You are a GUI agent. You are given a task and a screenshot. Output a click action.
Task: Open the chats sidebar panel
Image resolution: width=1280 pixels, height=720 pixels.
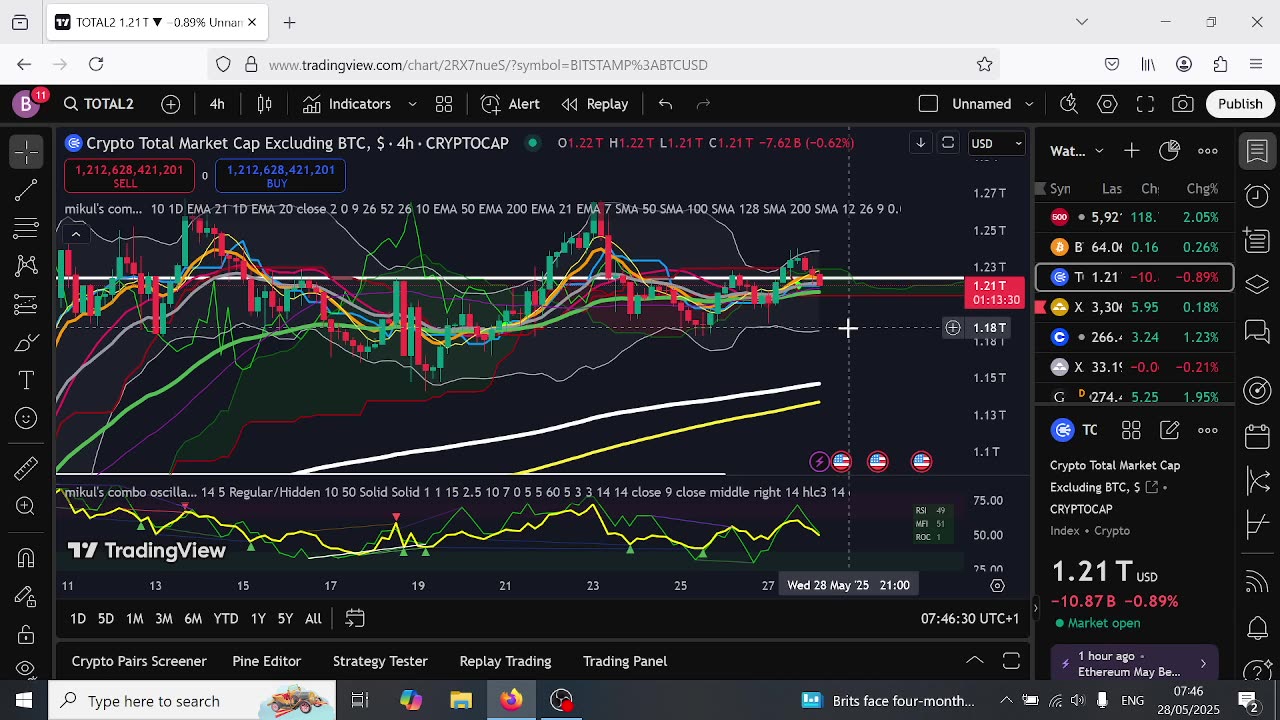coord(1258,331)
